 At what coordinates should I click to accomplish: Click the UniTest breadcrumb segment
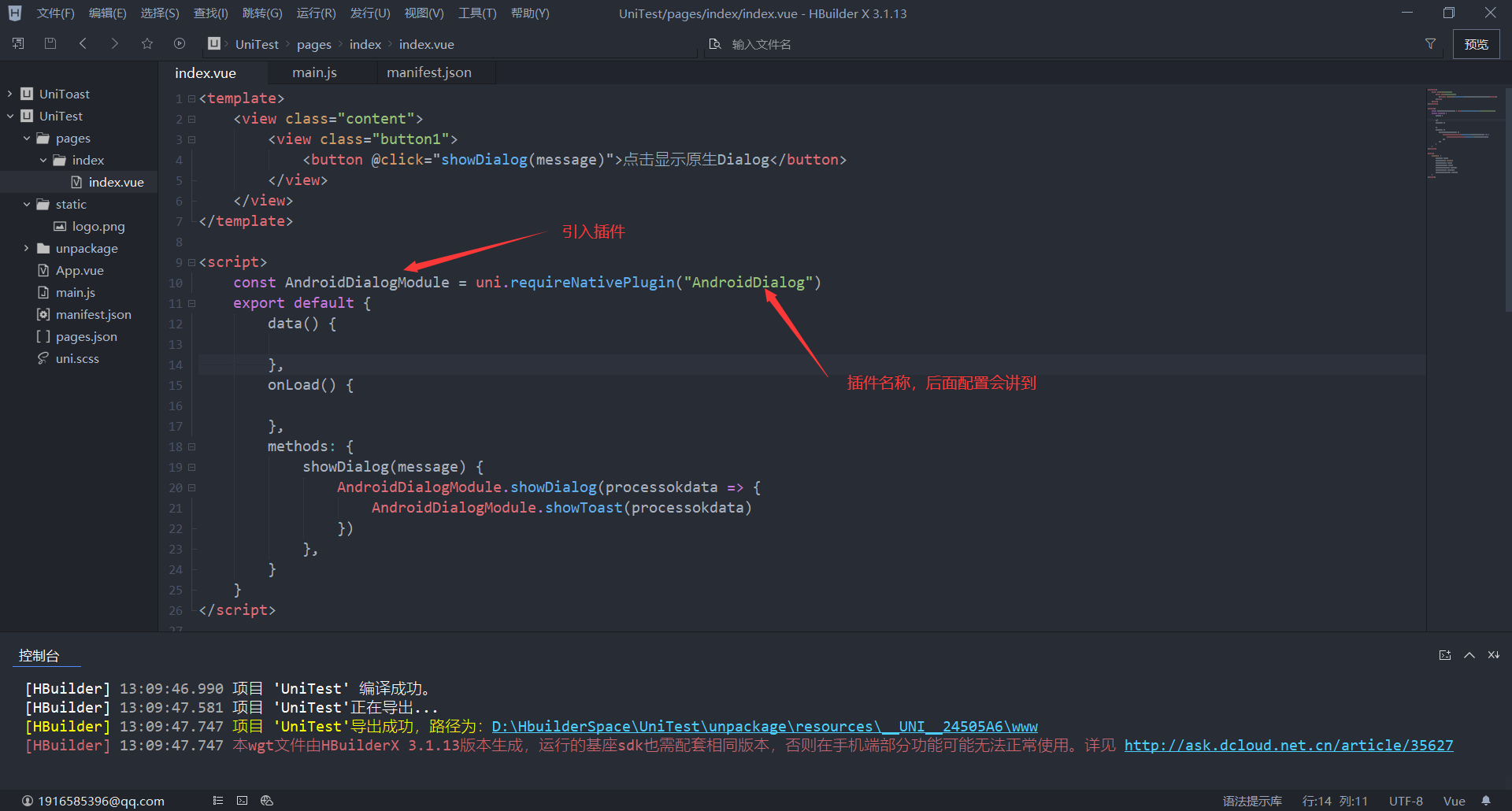tap(257, 45)
